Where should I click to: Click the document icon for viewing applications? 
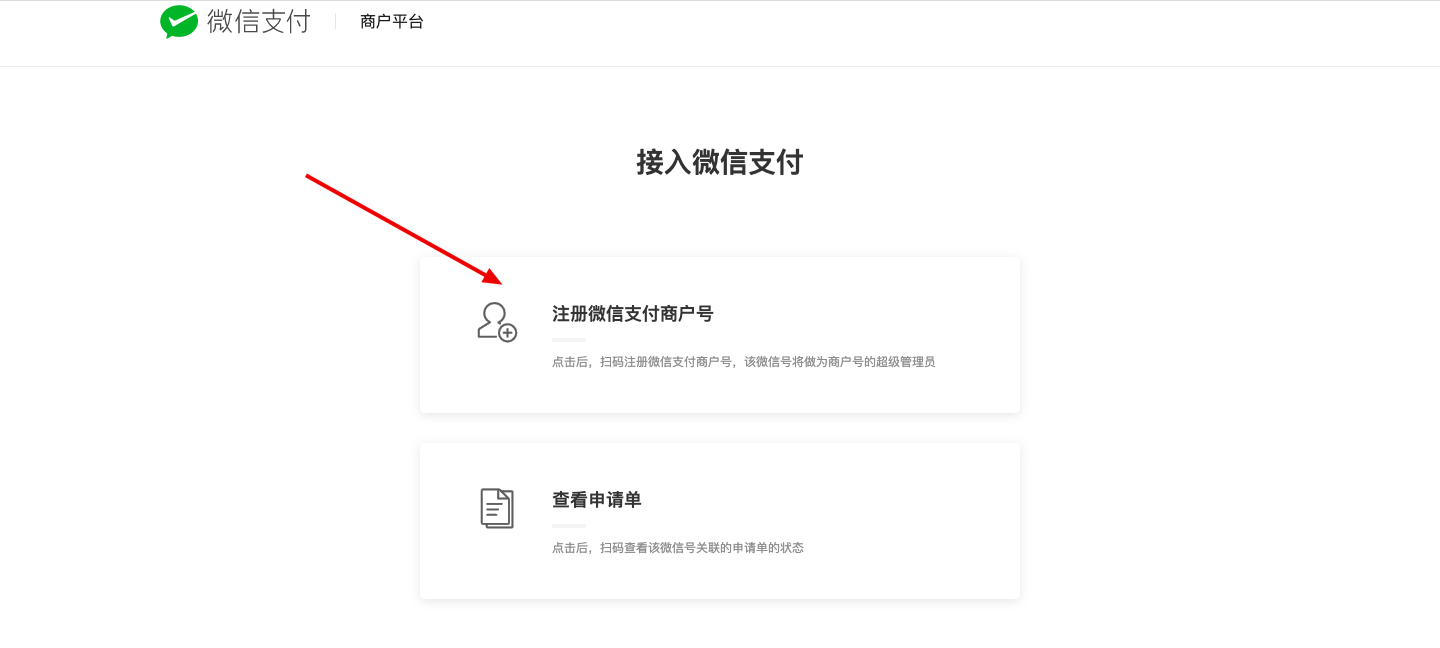click(x=497, y=508)
